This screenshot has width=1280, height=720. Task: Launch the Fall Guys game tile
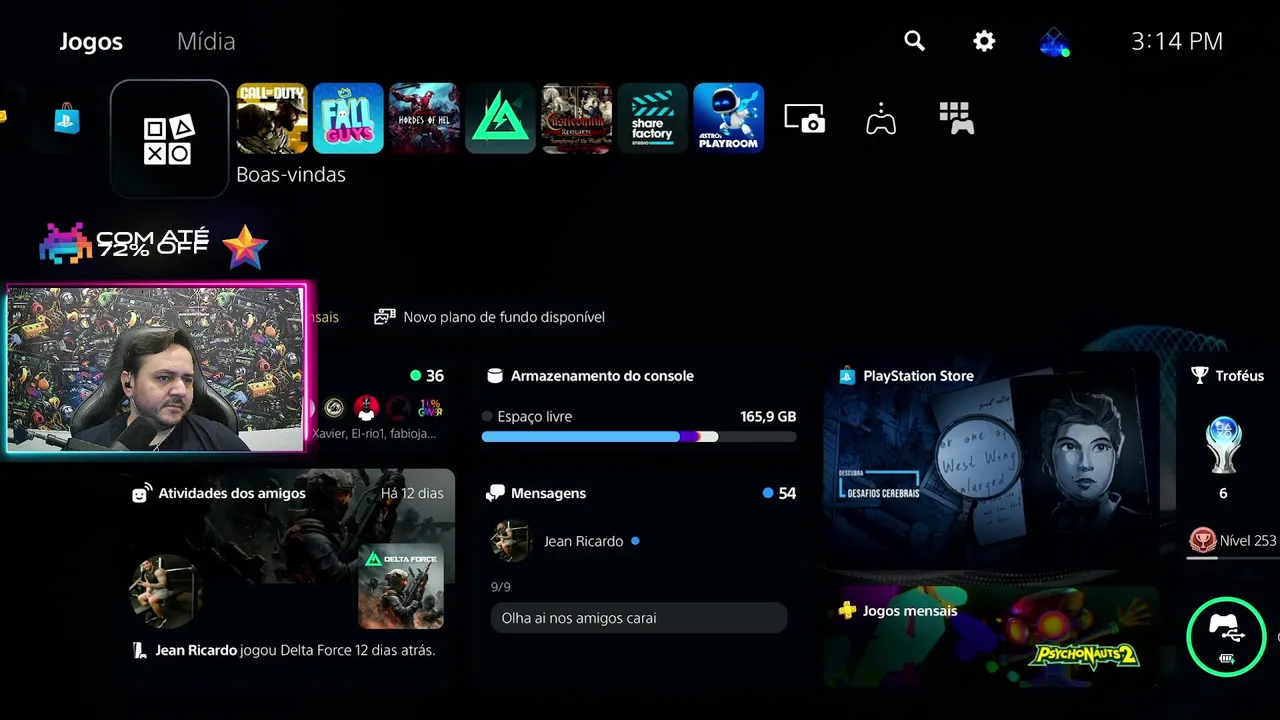coord(348,118)
